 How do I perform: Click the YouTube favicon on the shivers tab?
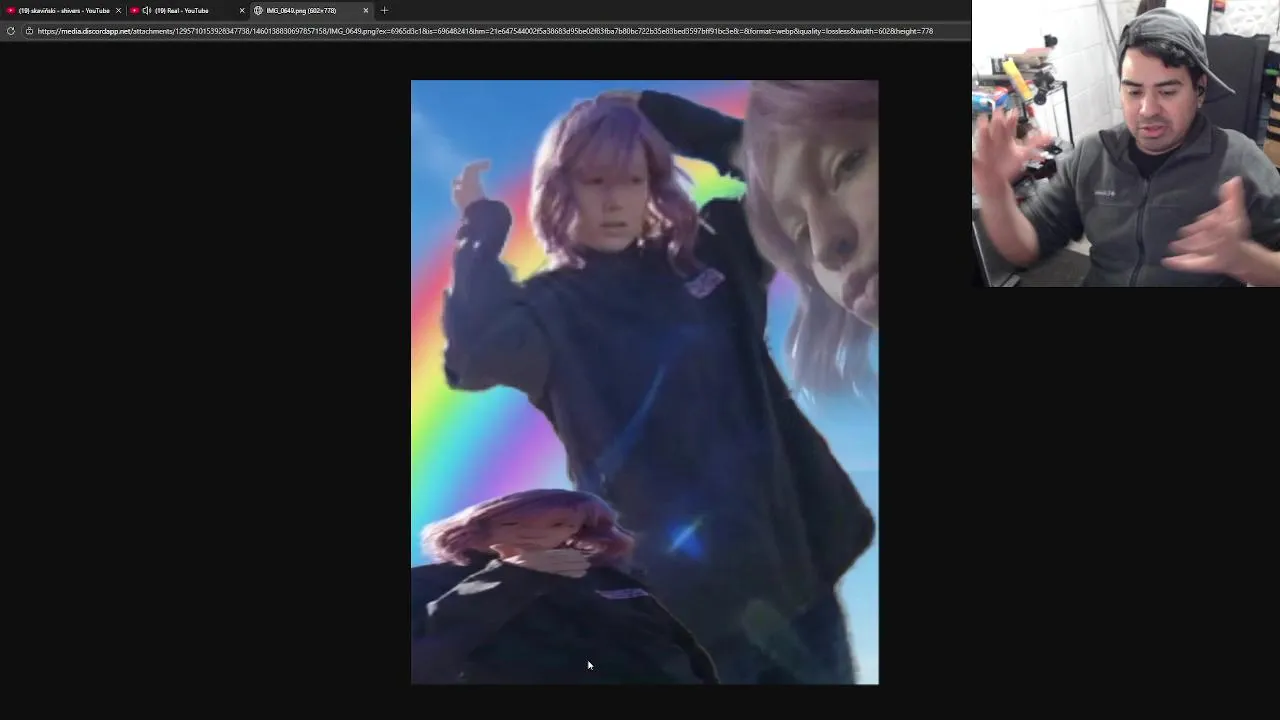(11, 10)
